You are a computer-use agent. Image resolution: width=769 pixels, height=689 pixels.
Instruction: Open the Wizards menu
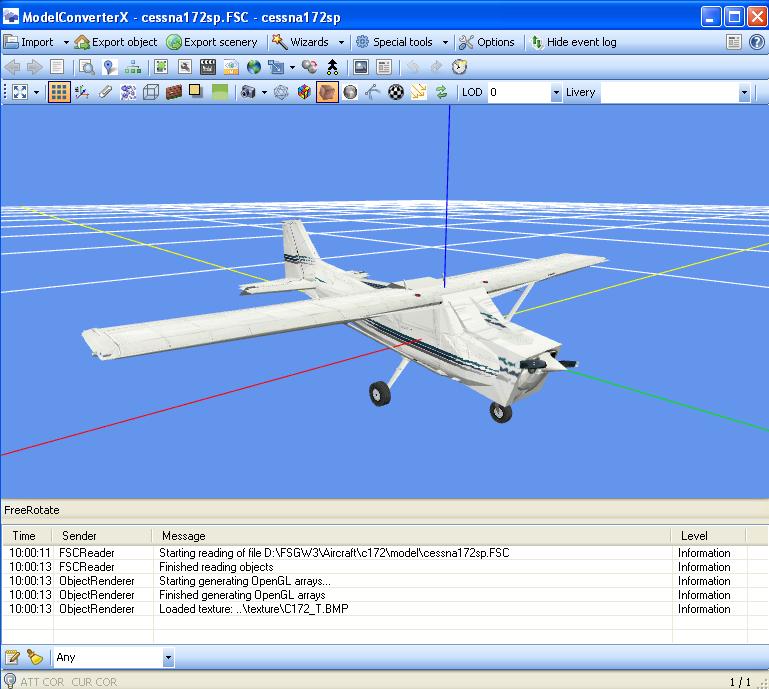pos(308,42)
